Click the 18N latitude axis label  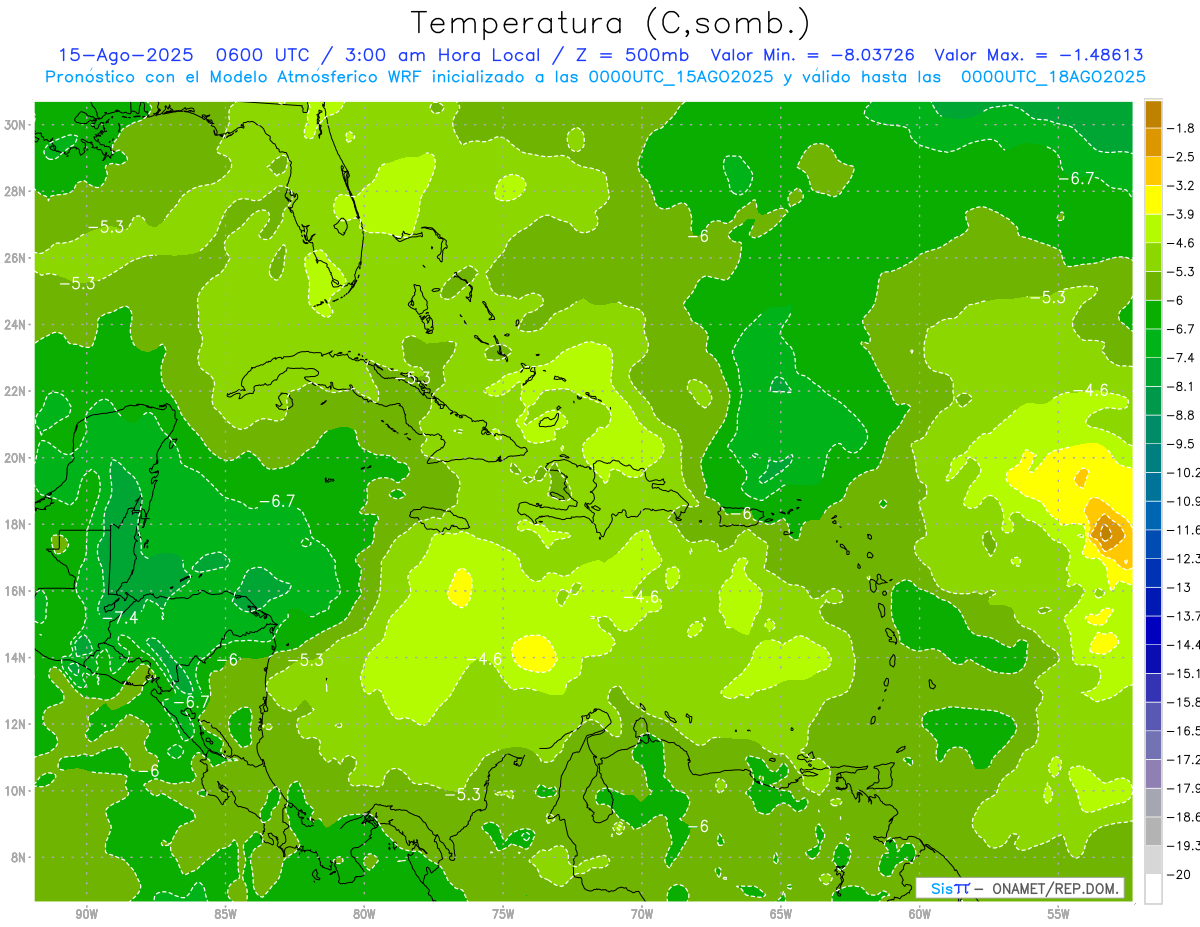[17, 524]
